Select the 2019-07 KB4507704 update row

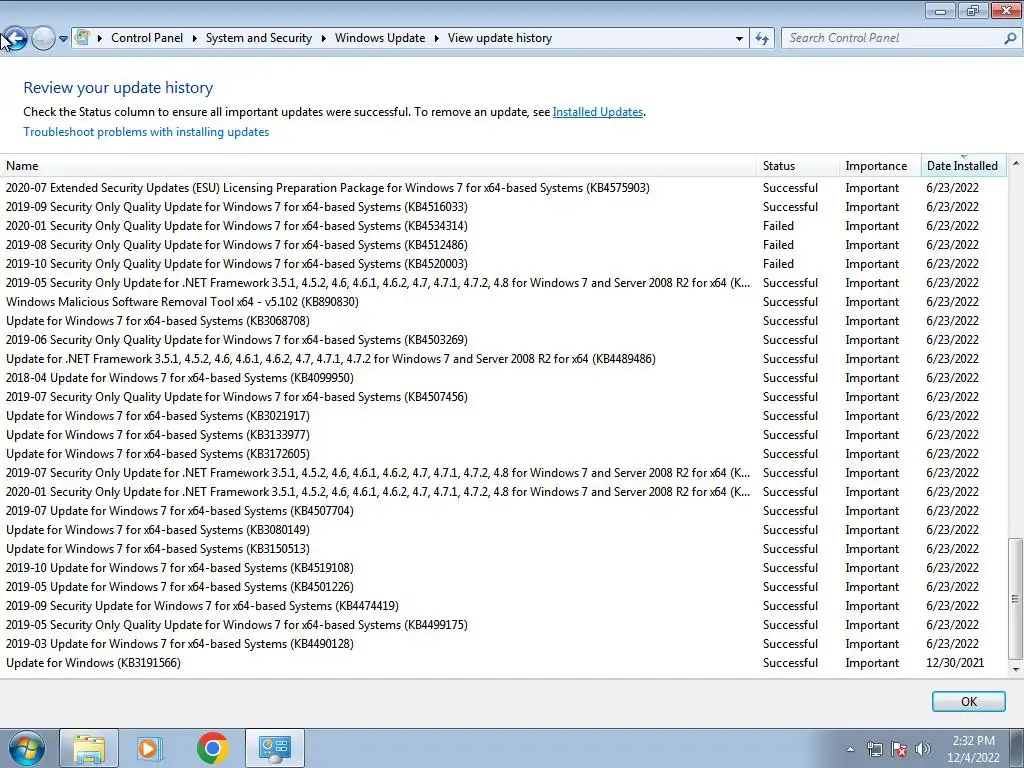tap(503, 511)
